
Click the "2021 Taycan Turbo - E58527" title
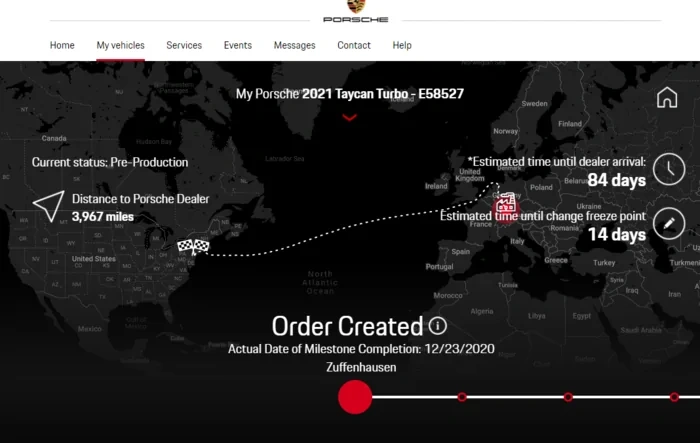(383, 94)
